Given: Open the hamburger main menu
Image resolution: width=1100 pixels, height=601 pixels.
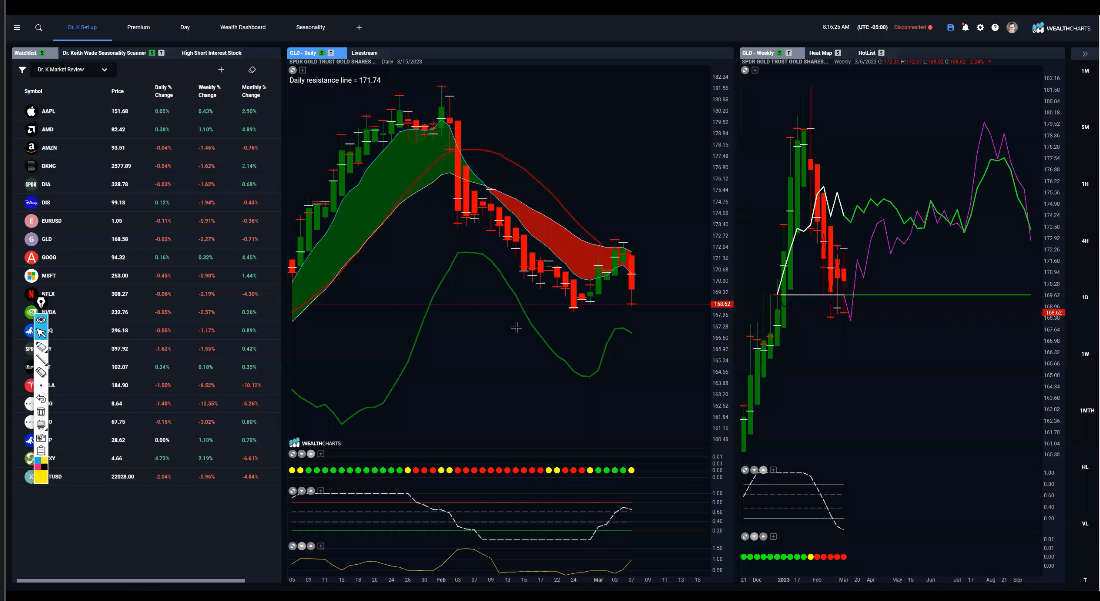Looking at the screenshot, I should [x=17, y=27].
